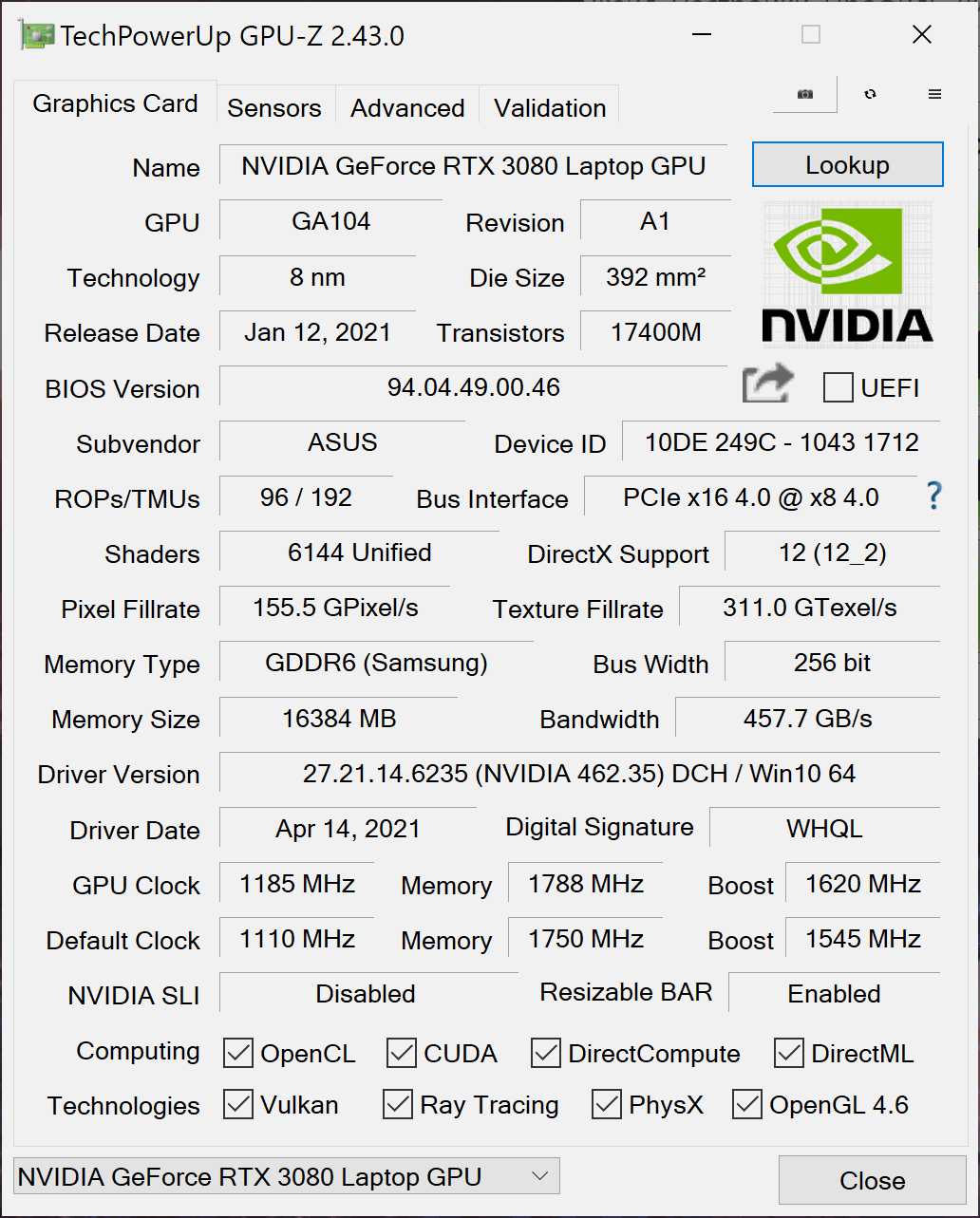This screenshot has height=1218, width=980.
Task: Toggle the Ray Tracing checkbox
Action: [x=397, y=1105]
